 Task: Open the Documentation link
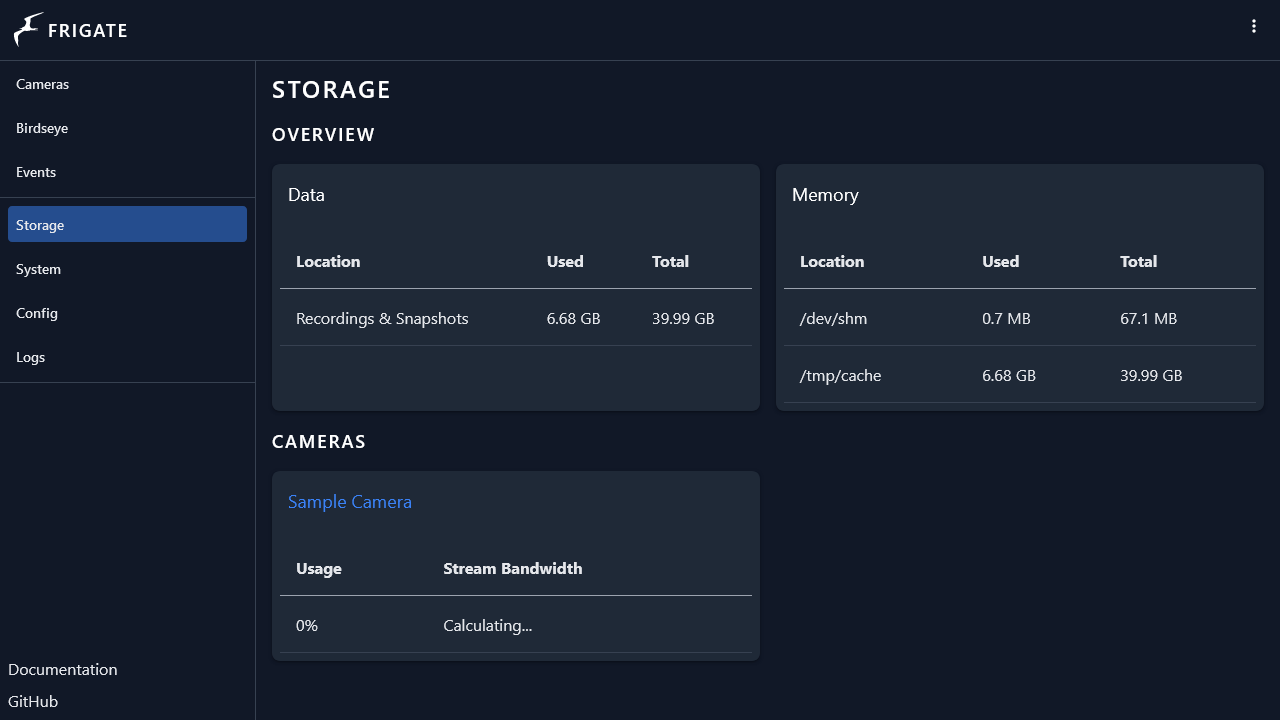pyautogui.click(x=63, y=670)
